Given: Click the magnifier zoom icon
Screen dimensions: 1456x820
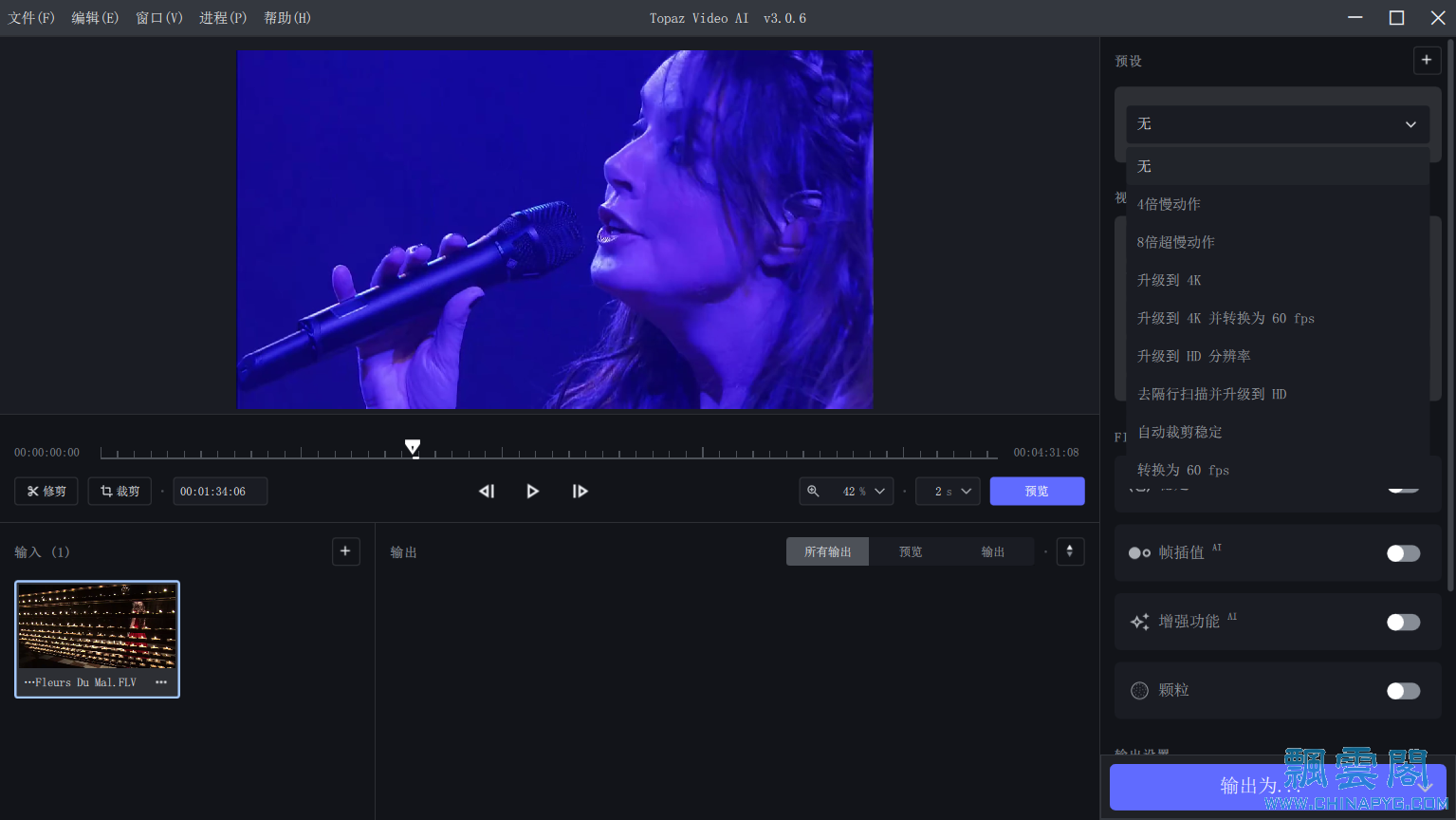Looking at the screenshot, I should click(x=813, y=492).
